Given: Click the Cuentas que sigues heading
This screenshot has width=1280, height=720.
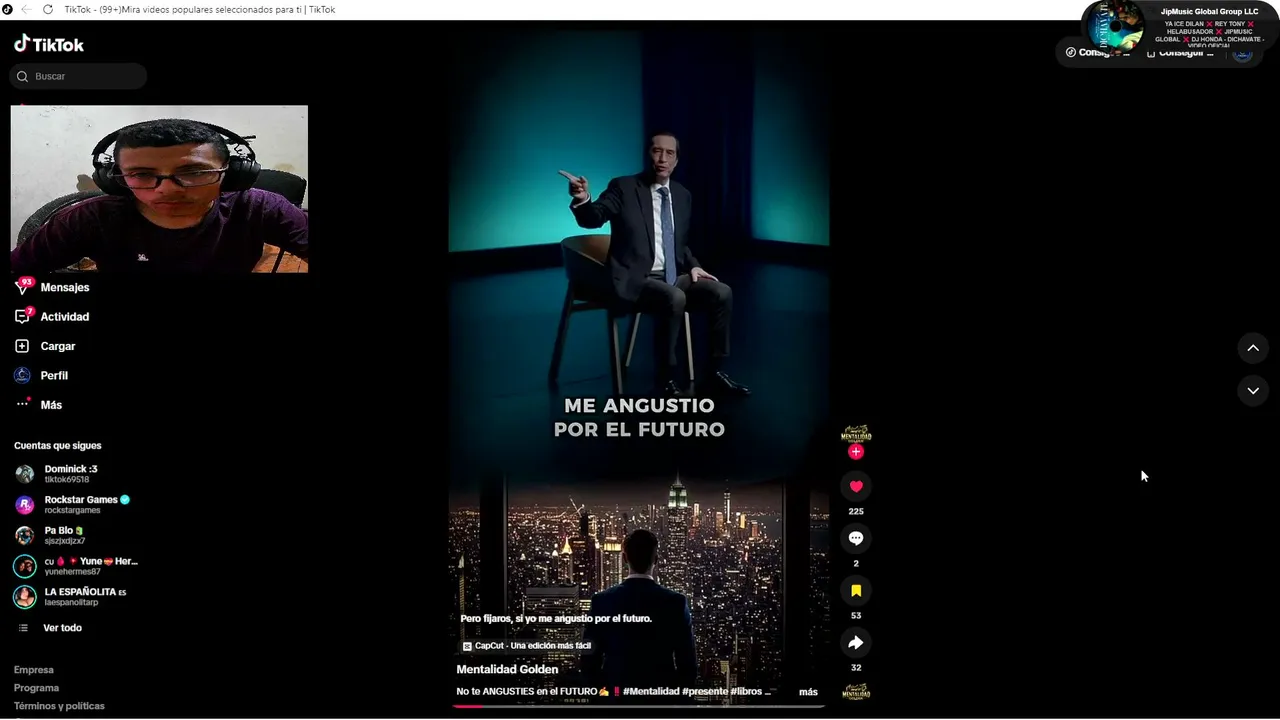Looking at the screenshot, I should pyautogui.click(x=58, y=446).
